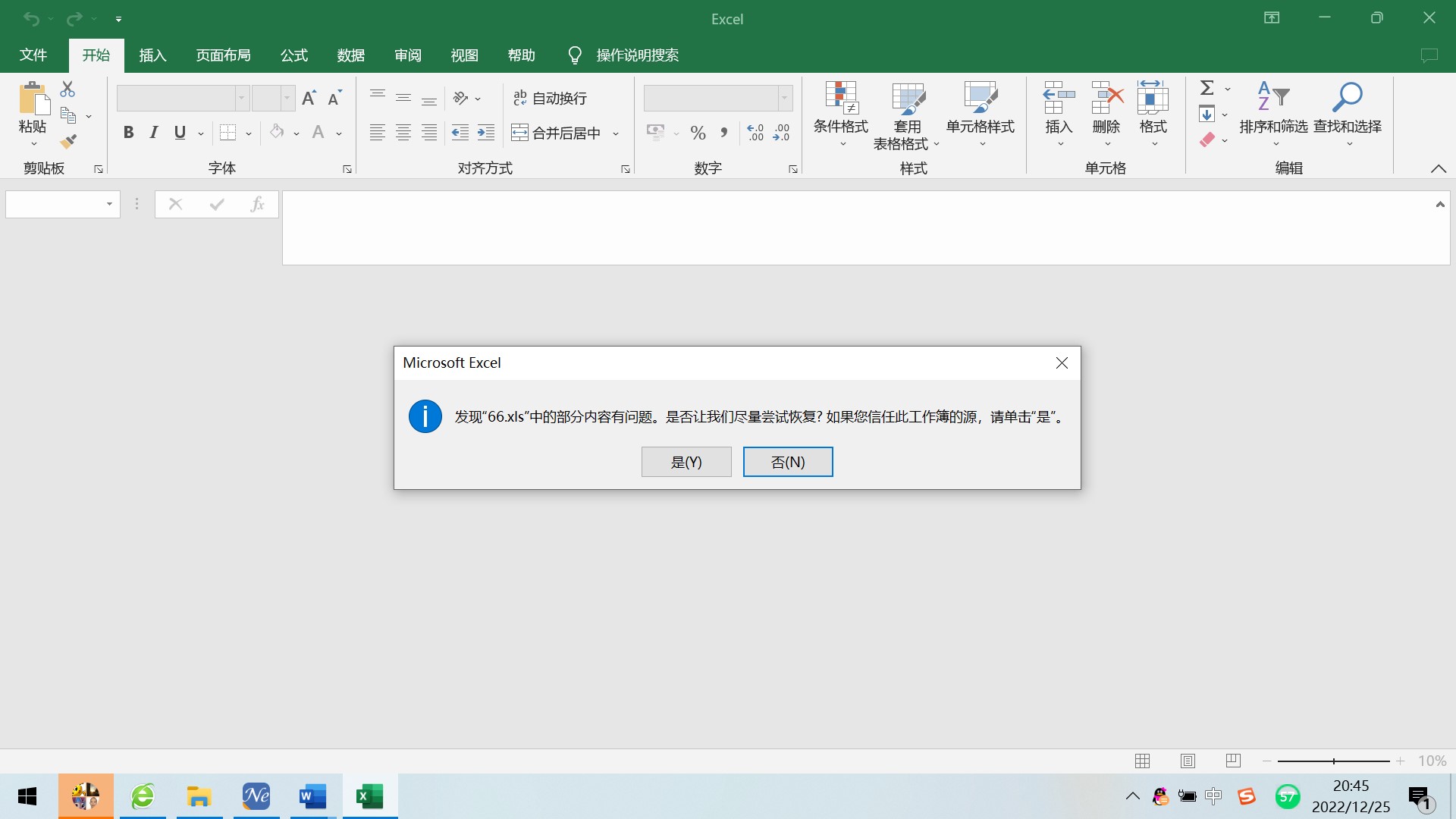Switch to the 公式 tab

294,55
